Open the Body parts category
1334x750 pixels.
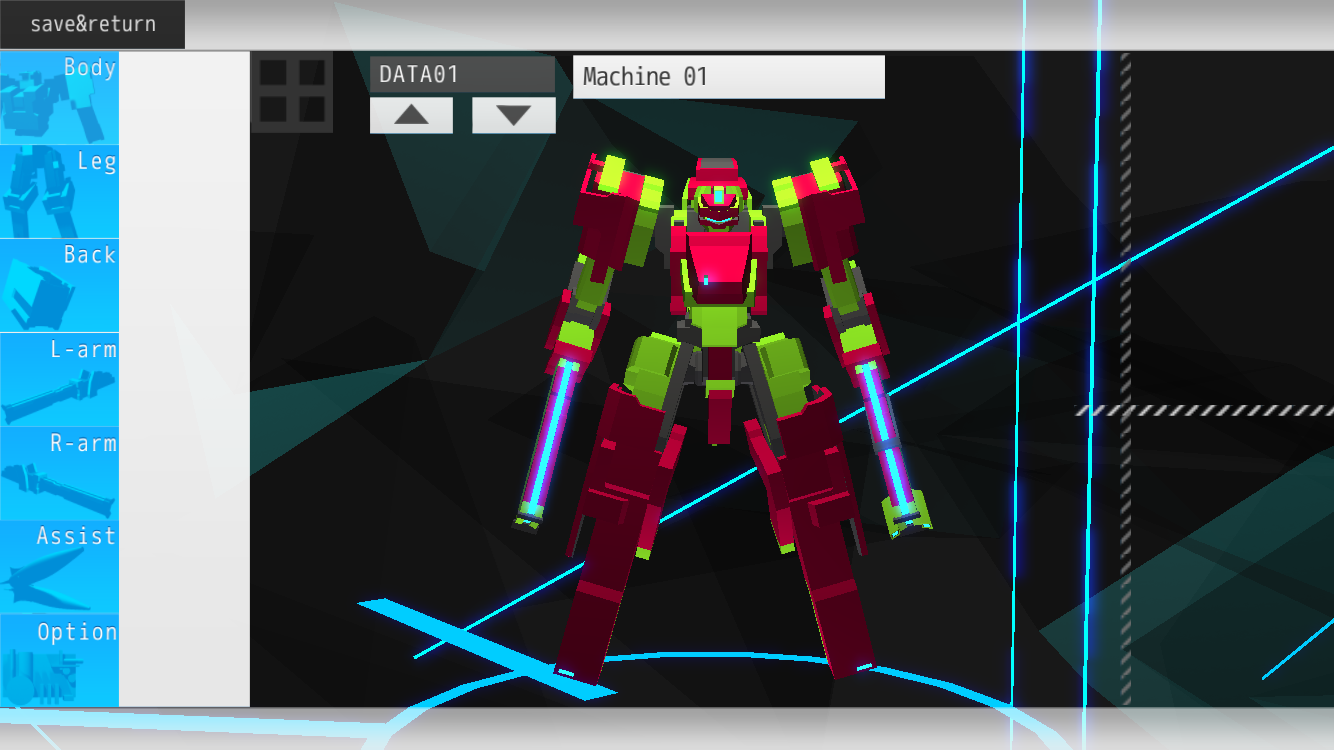(x=59, y=98)
